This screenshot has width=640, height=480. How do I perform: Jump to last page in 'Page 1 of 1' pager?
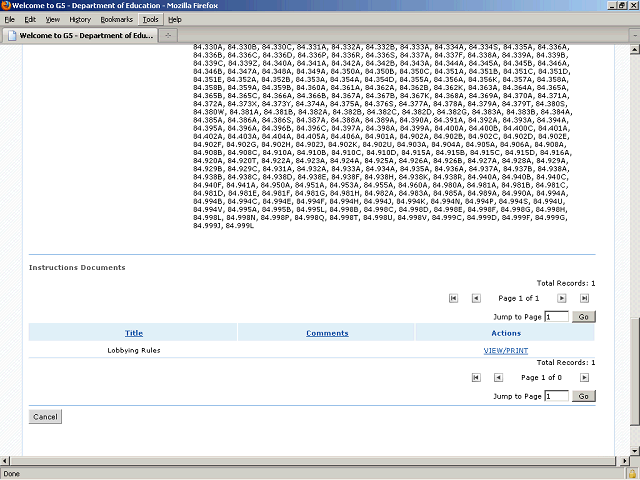(586, 298)
